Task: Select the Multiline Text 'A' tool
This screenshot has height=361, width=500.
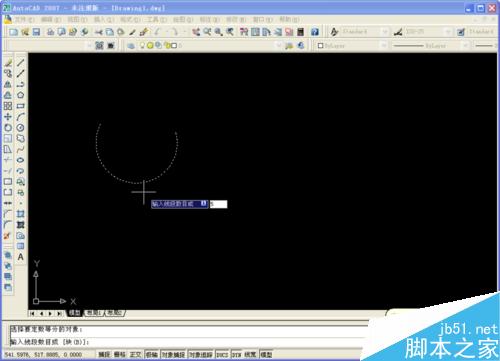Action: [x=21, y=257]
